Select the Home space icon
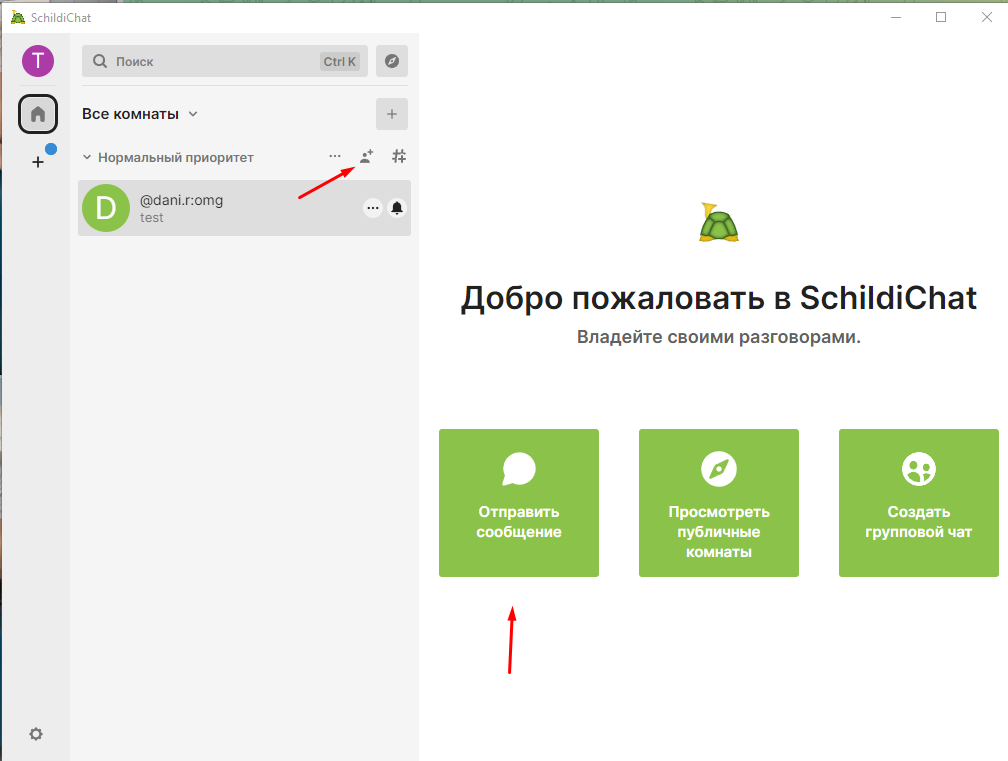Viewport: 1008px width, 761px height. [38, 114]
